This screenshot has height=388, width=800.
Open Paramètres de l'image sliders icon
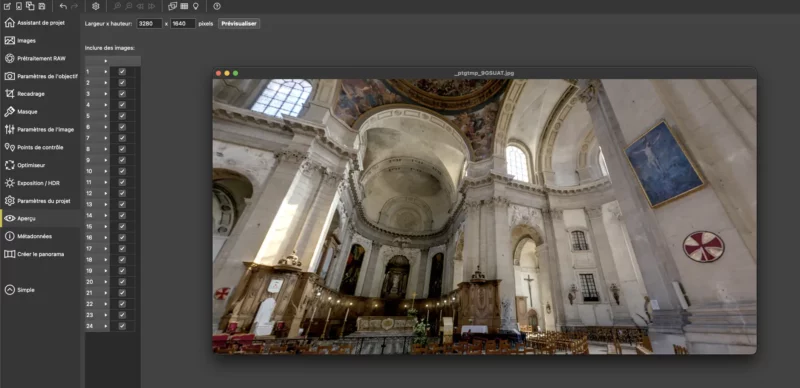pos(9,129)
